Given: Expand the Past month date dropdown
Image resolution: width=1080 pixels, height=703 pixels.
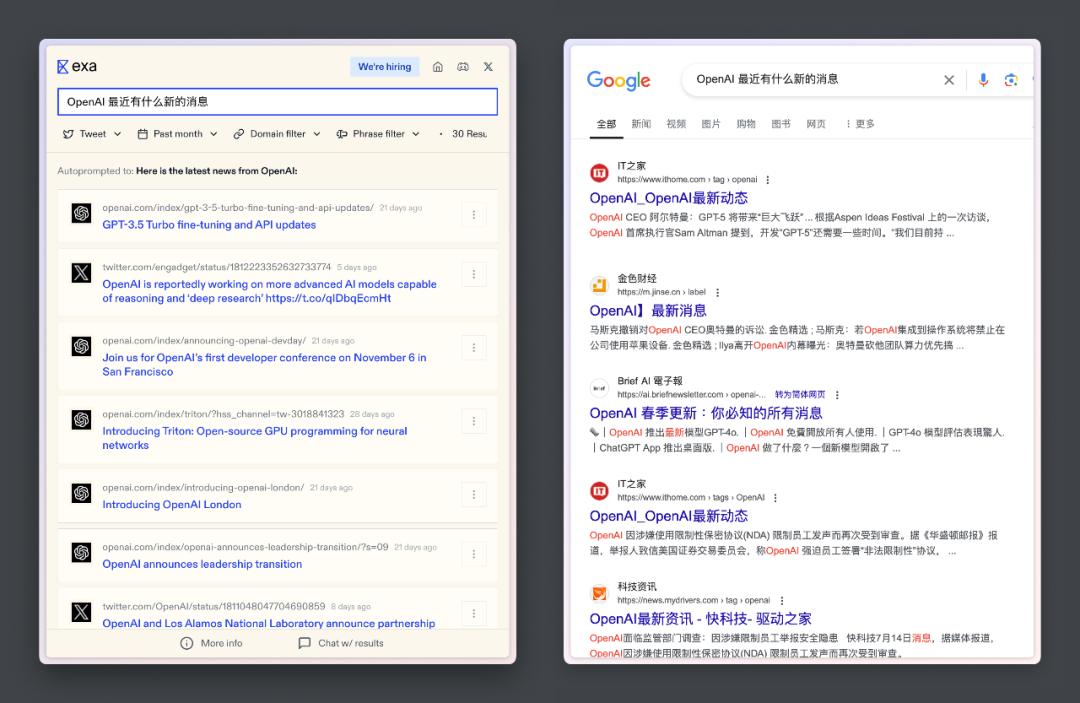Looking at the screenshot, I should point(177,134).
